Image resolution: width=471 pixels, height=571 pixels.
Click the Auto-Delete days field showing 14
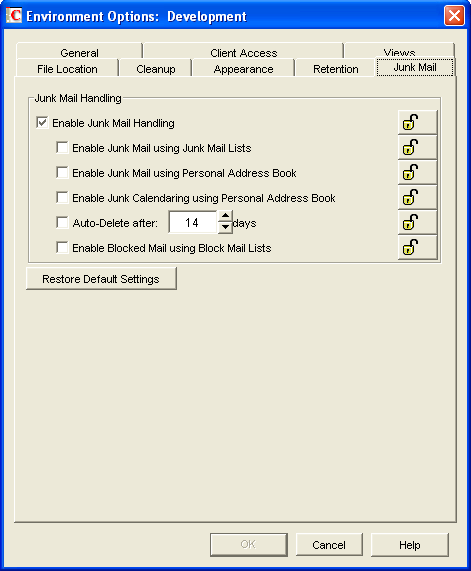[x=193, y=222]
